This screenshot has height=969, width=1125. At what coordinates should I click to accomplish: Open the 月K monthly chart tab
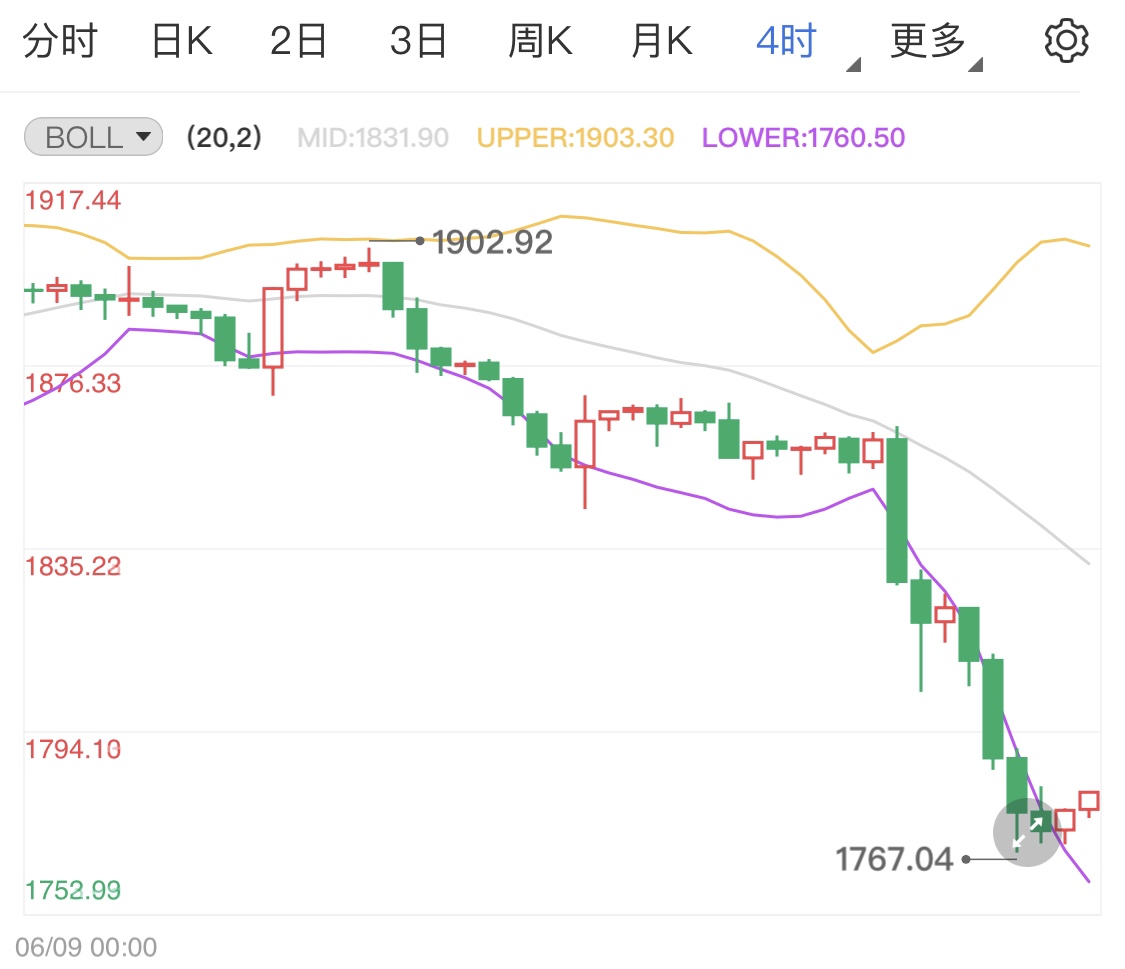tap(662, 41)
